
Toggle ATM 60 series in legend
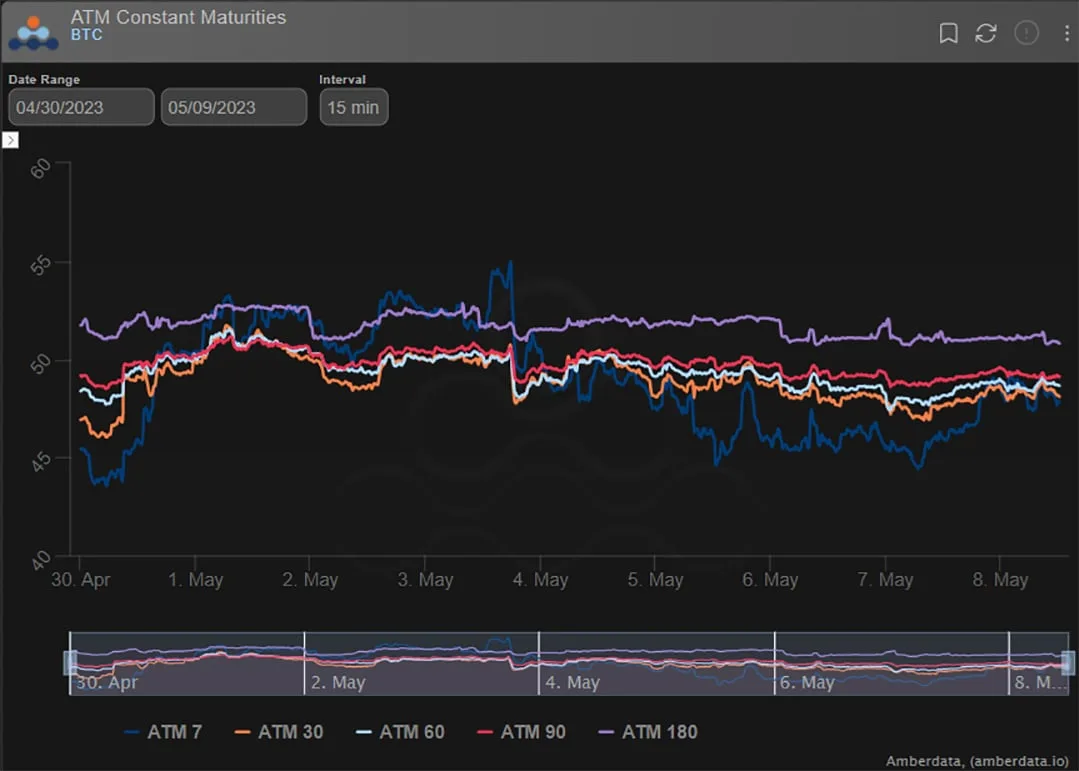(400, 732)
